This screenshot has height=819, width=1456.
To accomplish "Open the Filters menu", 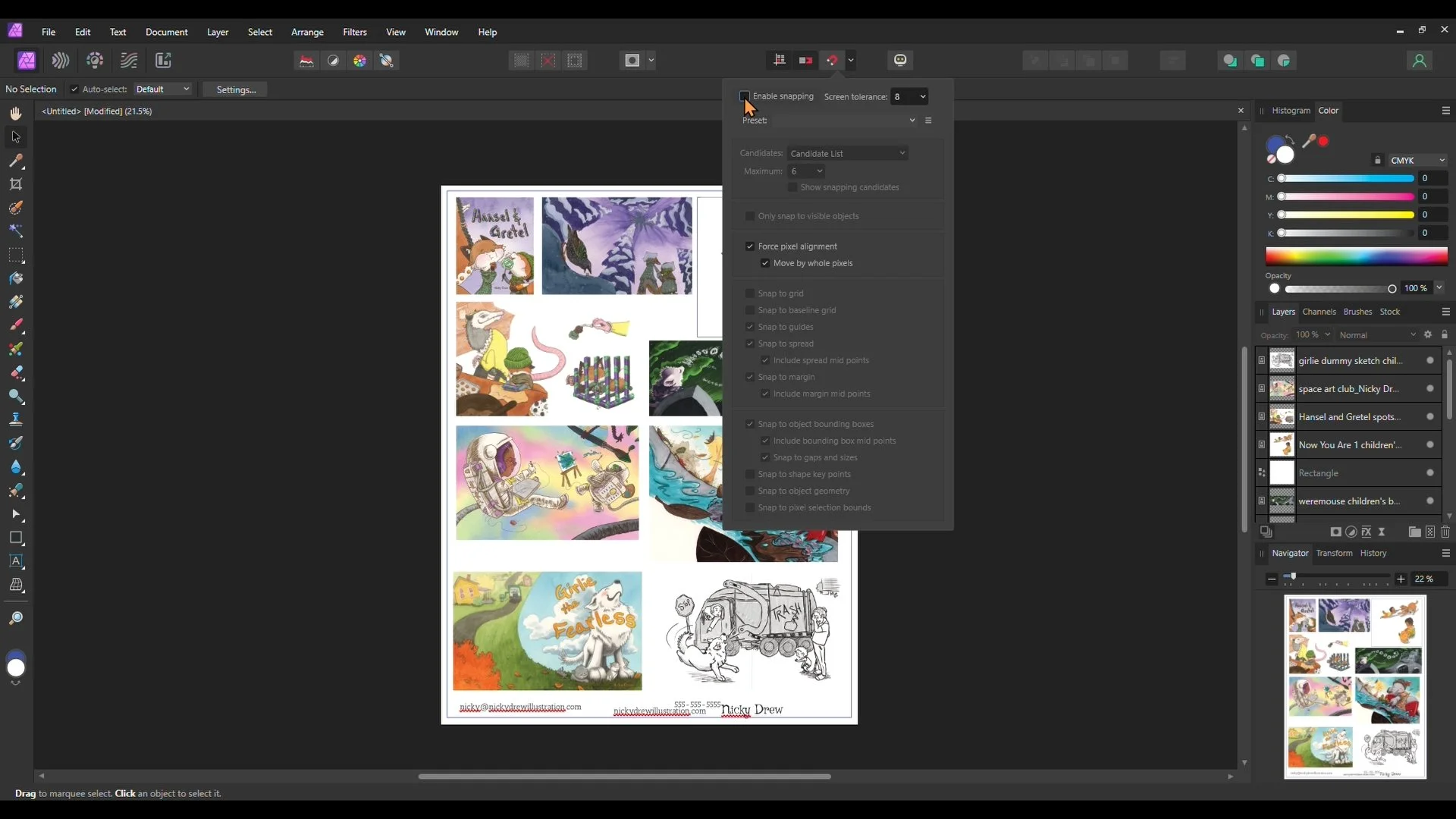I will pos(354,32).
